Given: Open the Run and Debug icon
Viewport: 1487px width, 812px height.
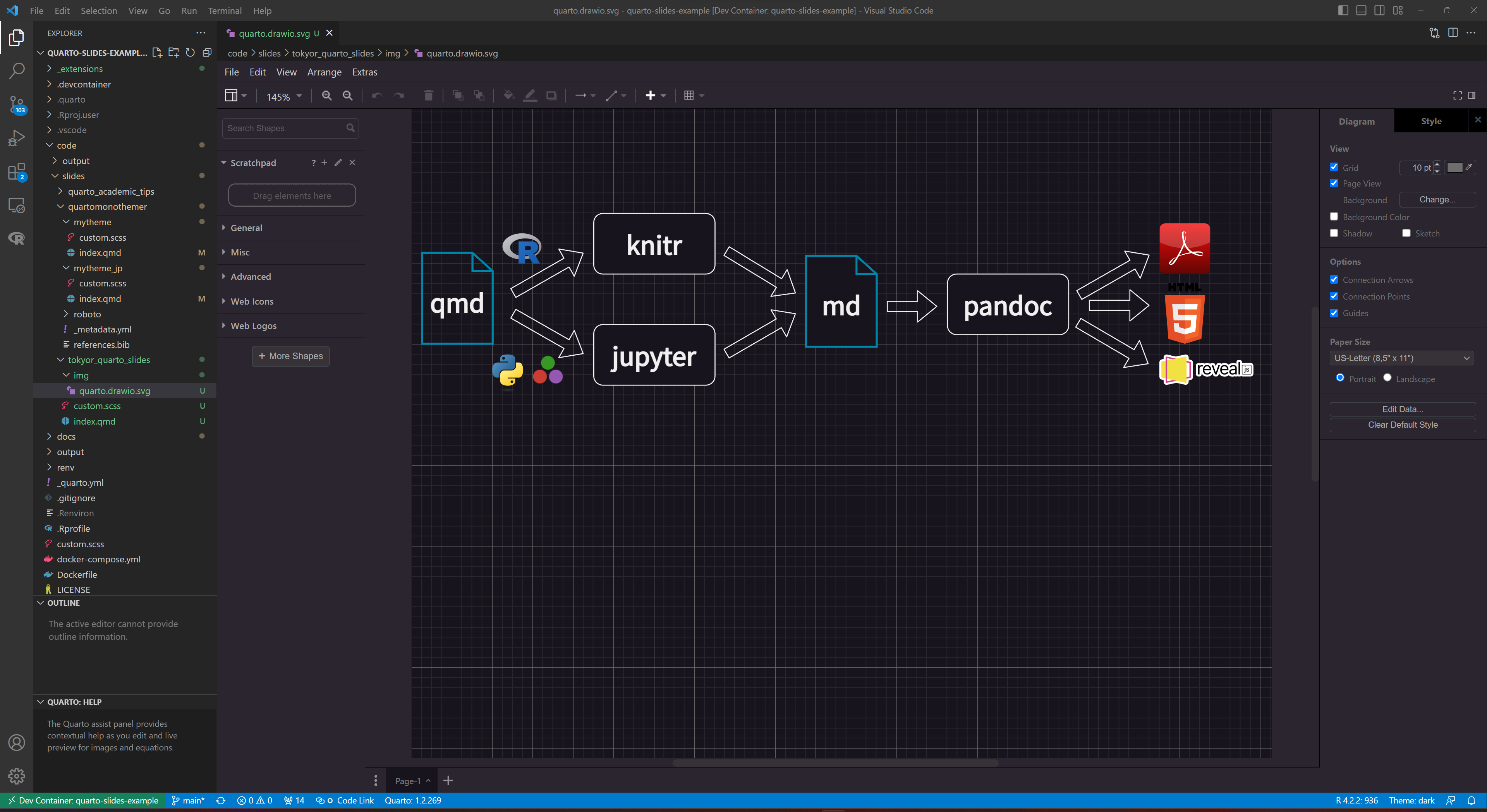Looking at the screenshot, I should [16, 138].
